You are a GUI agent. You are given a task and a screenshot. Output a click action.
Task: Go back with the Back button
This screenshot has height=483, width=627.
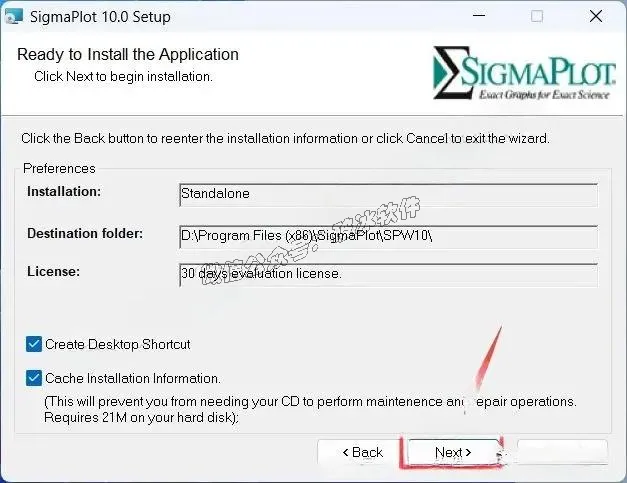click(x=362, y=452)
